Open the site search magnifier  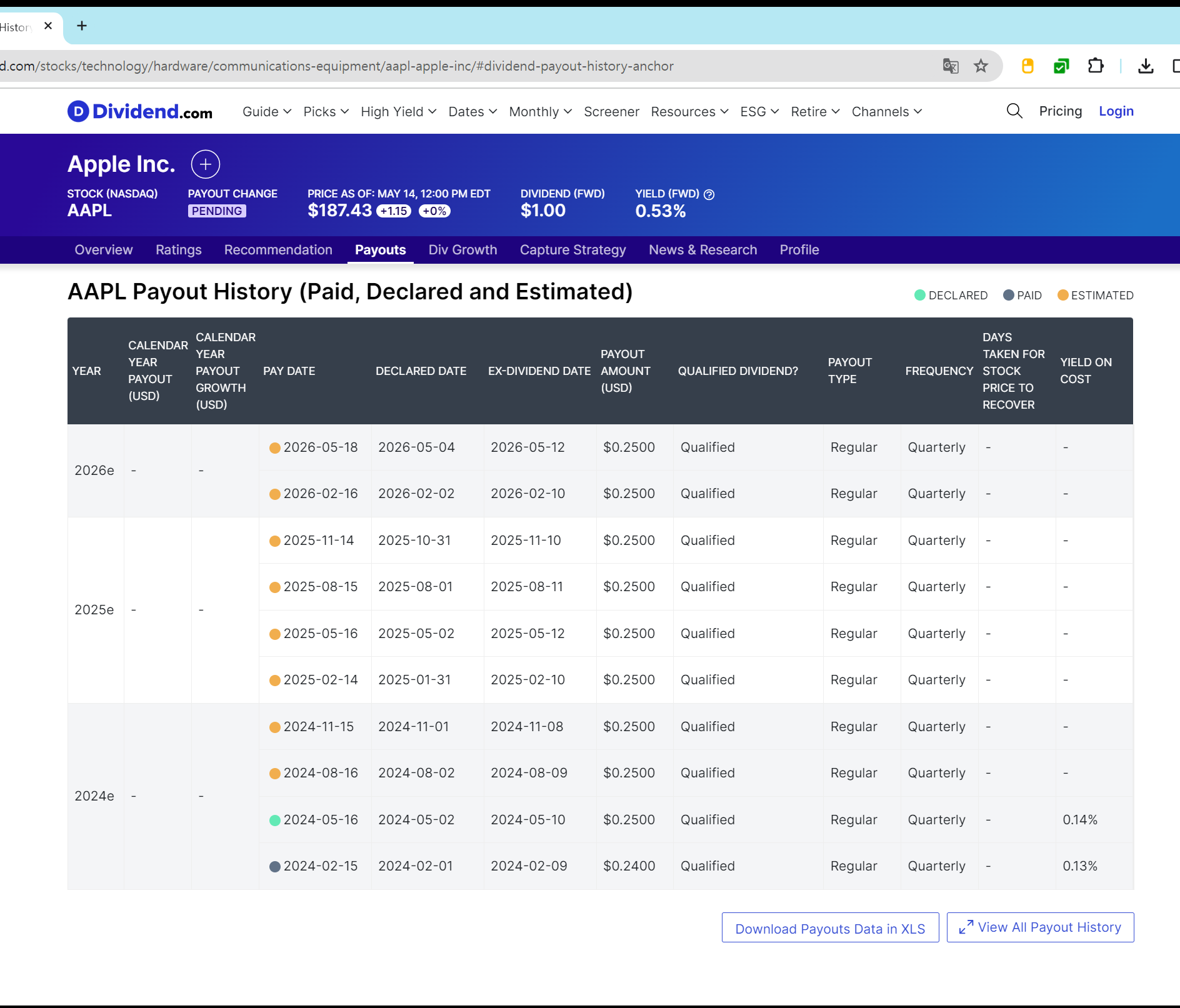click(1014, 111)
